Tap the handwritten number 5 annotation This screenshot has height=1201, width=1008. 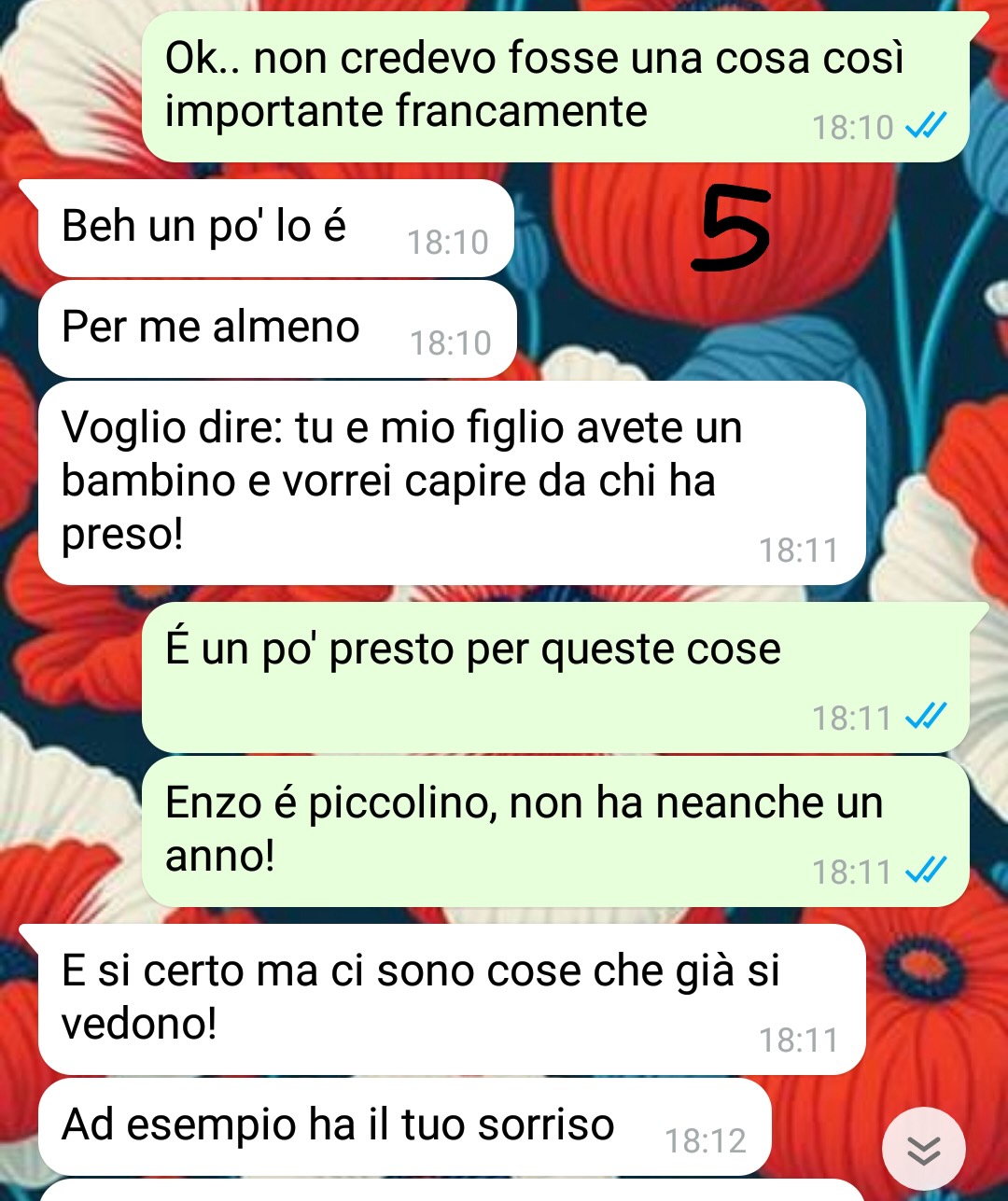[x=732, y=230]
